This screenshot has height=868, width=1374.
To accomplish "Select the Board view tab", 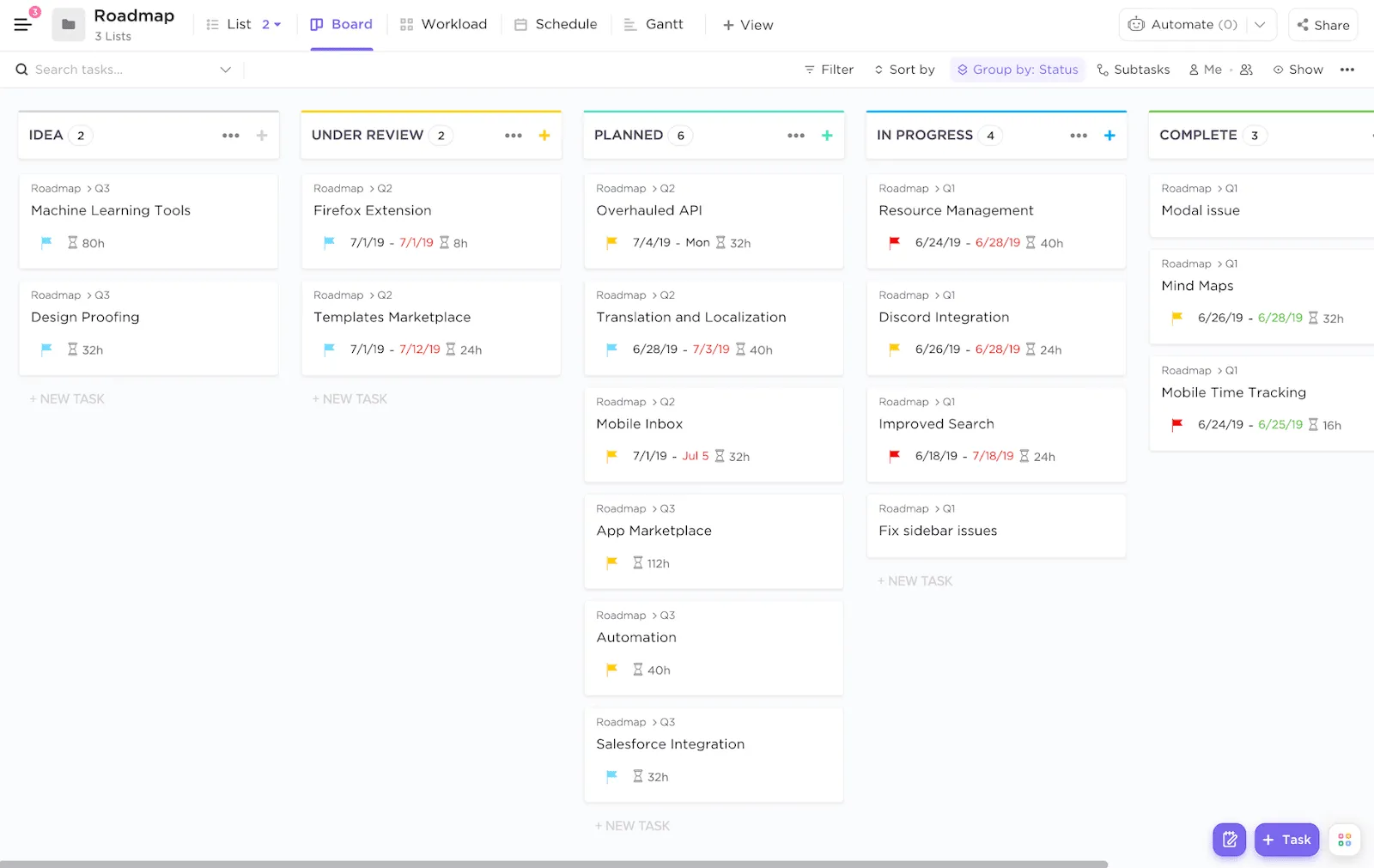I will 342,24.
